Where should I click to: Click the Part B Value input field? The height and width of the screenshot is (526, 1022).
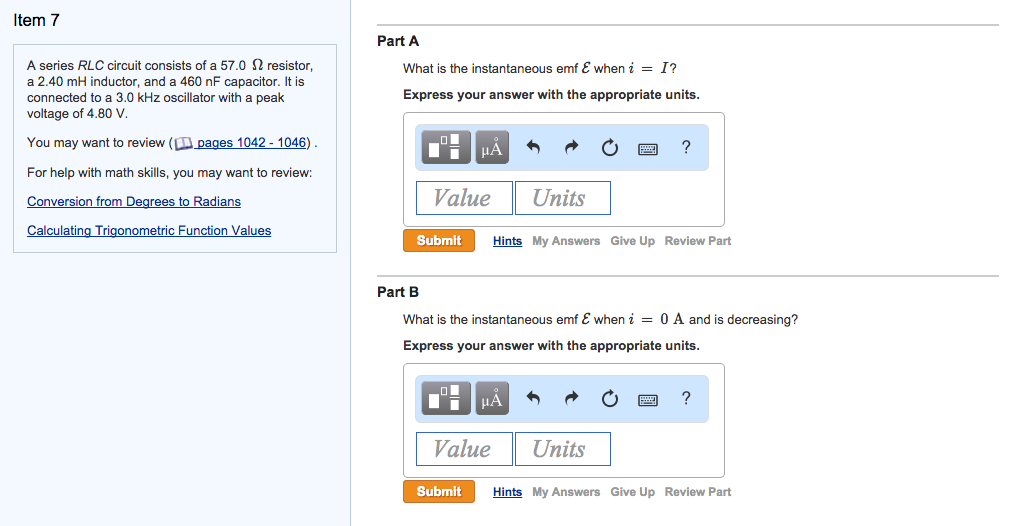(x=464, y=449)
